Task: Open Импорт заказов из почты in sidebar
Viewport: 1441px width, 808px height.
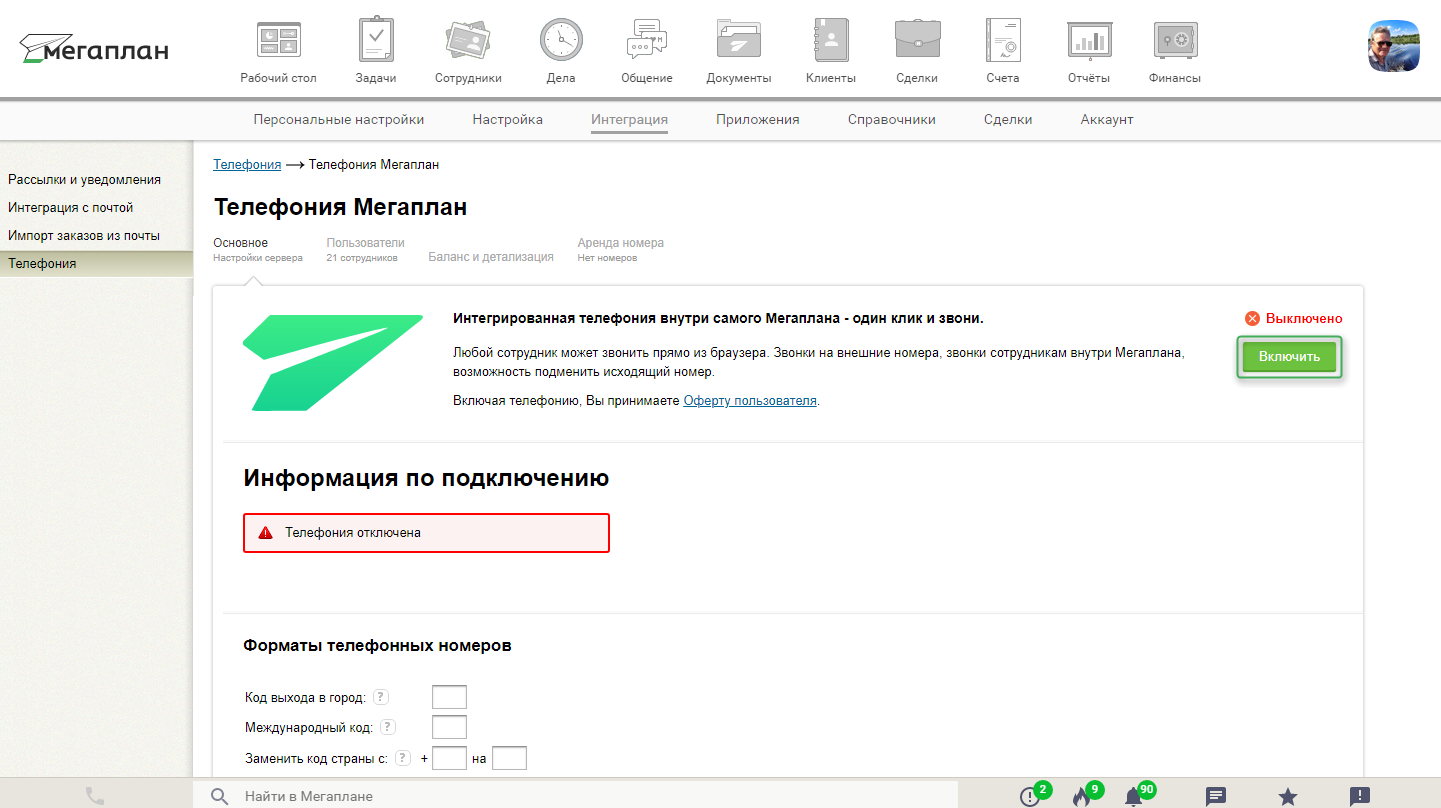Action: (x=84, y=236)
